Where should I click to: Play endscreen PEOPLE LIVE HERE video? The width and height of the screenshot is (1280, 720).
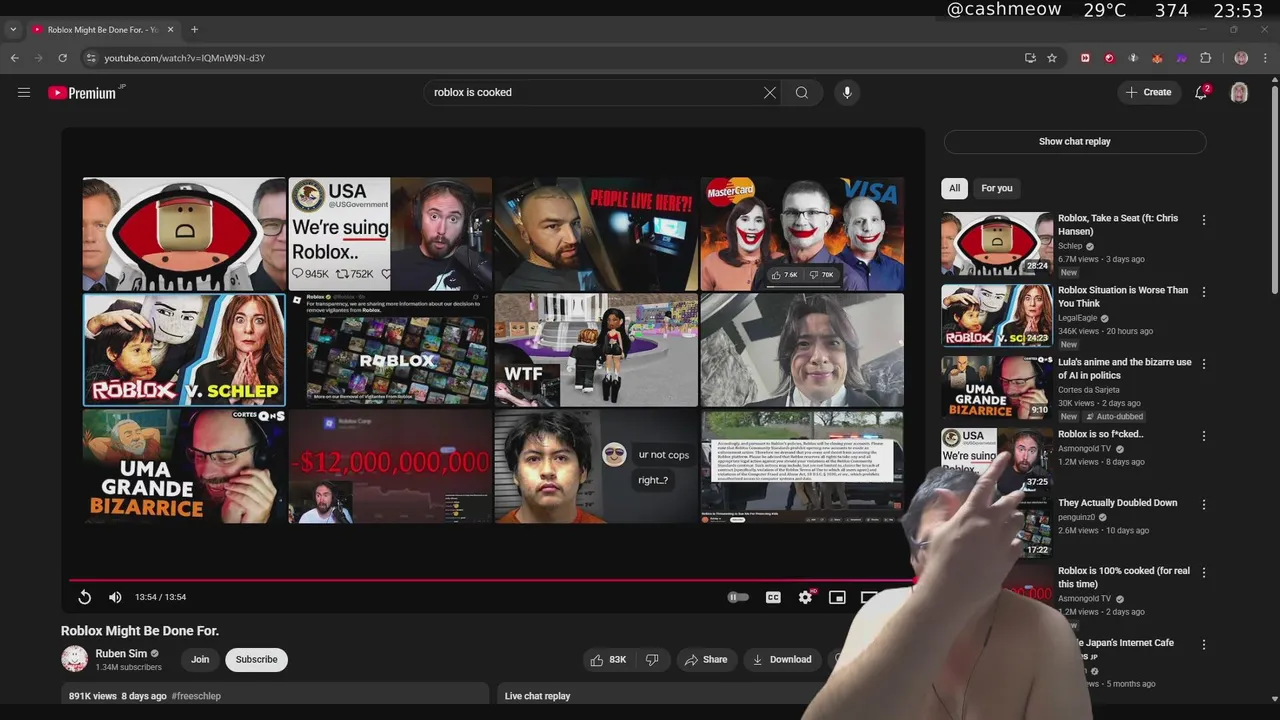tap(596, 234)
